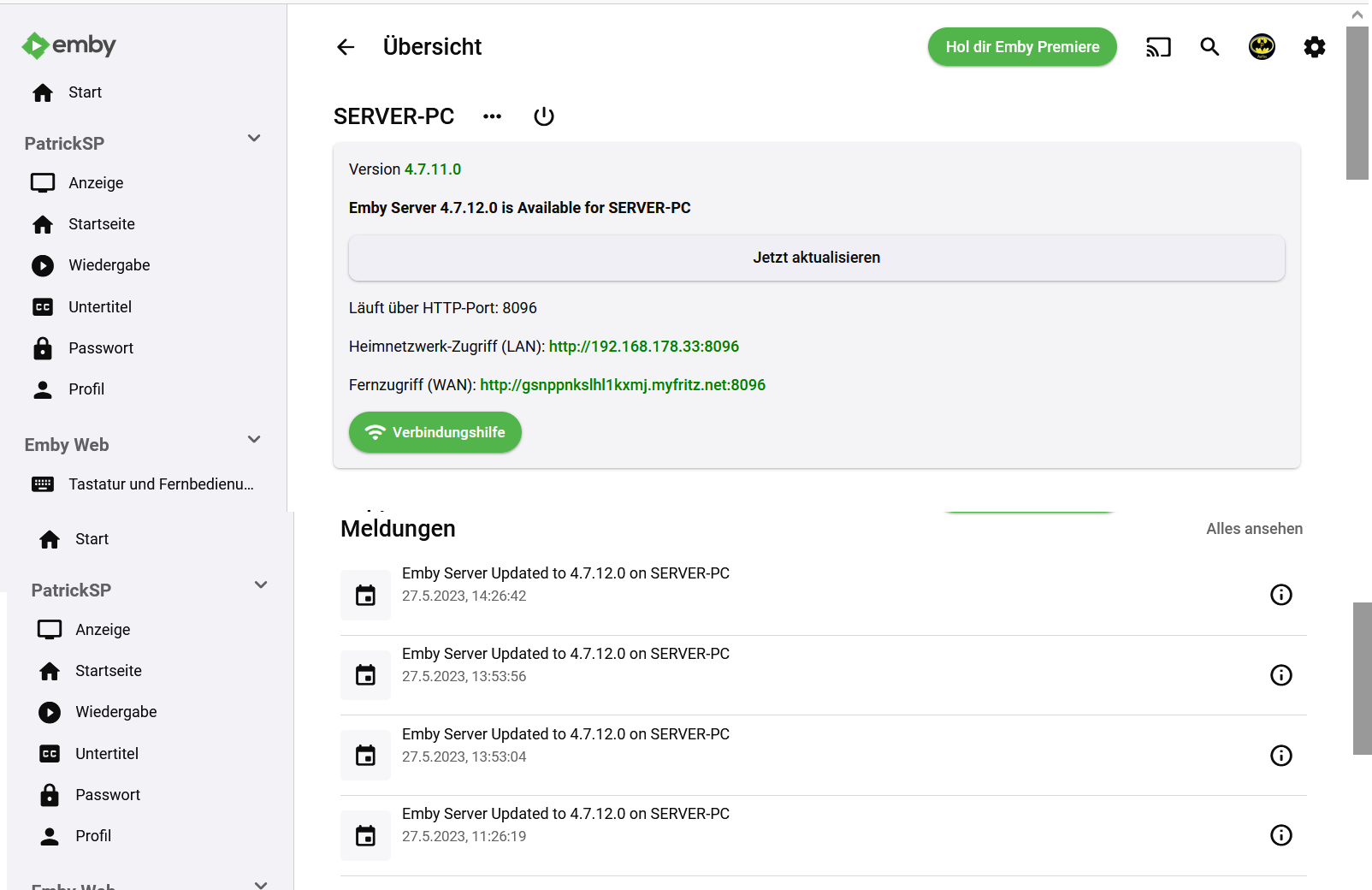Click the calendar icon of the 13:53:56 entry
This screenshot has width=1372, height=890.
366,675
